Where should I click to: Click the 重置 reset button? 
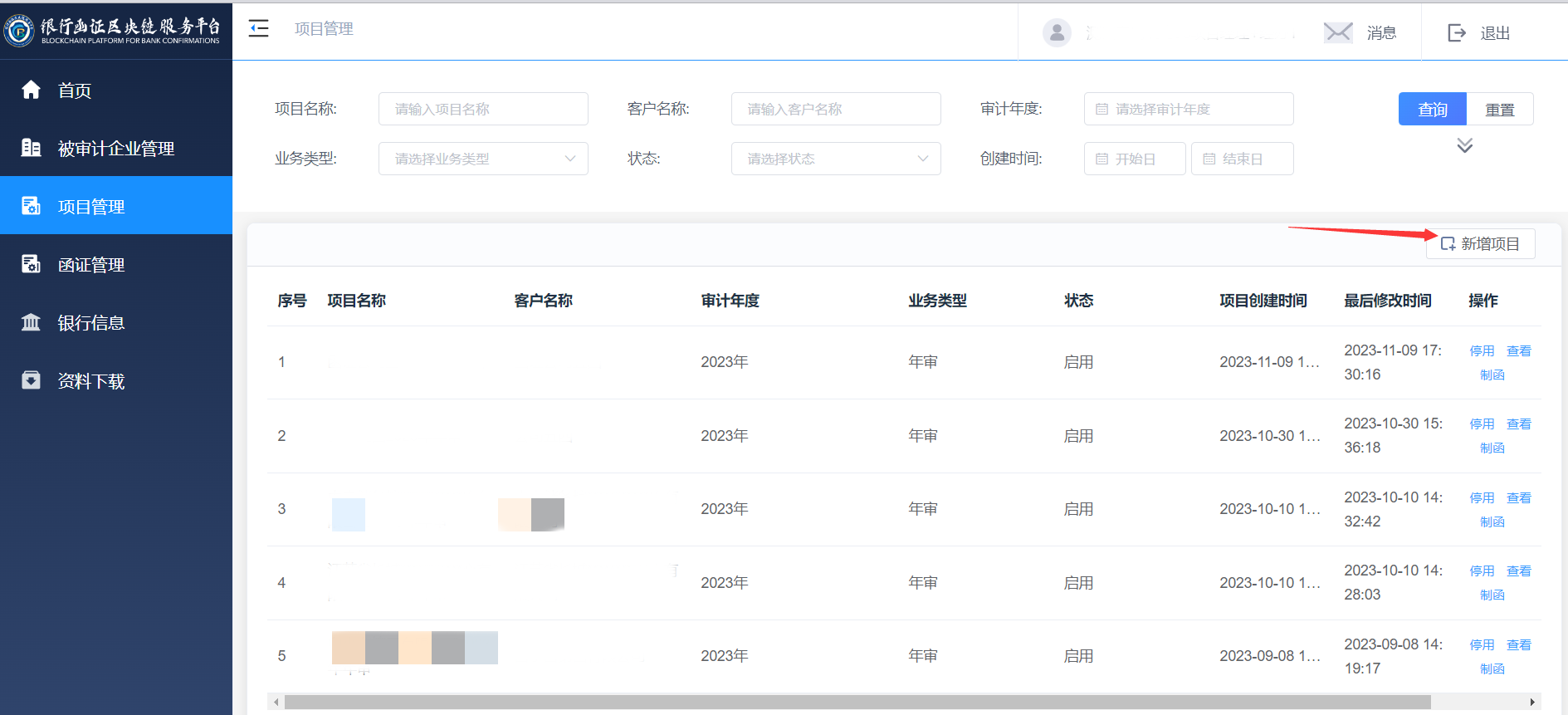click(x=1499, y=110)
